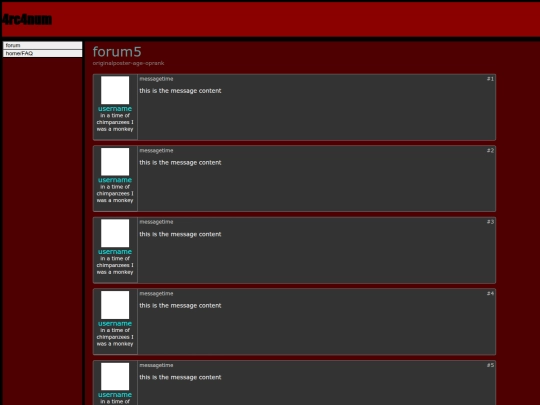This screenshot has width=540, height=405.
Task: Select the forum navigation item
Action: coord(43,45)
